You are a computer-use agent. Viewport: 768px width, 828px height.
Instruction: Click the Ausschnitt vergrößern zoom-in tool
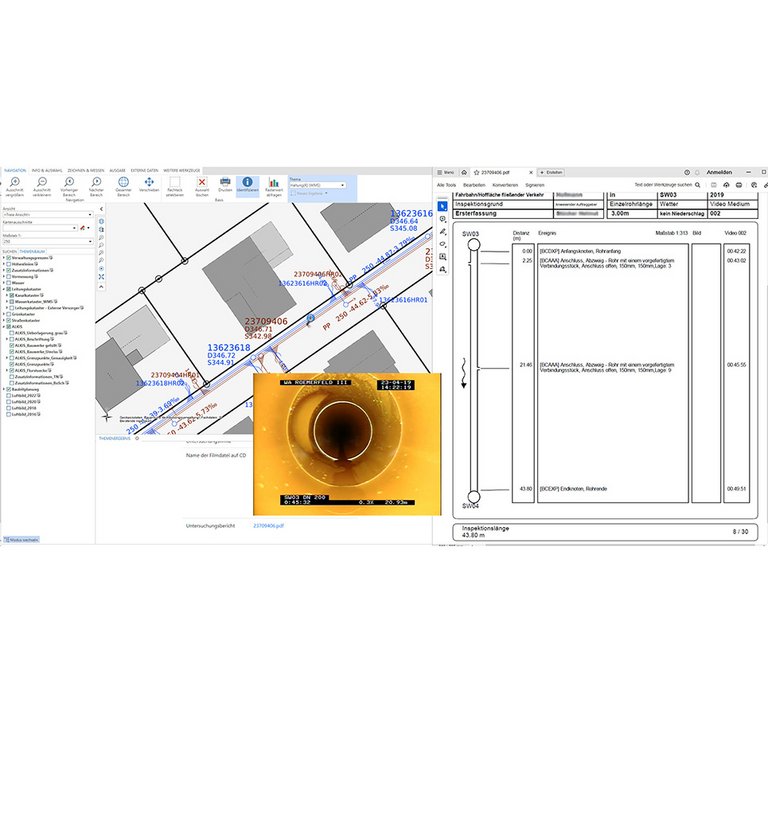tap(15, 187)
